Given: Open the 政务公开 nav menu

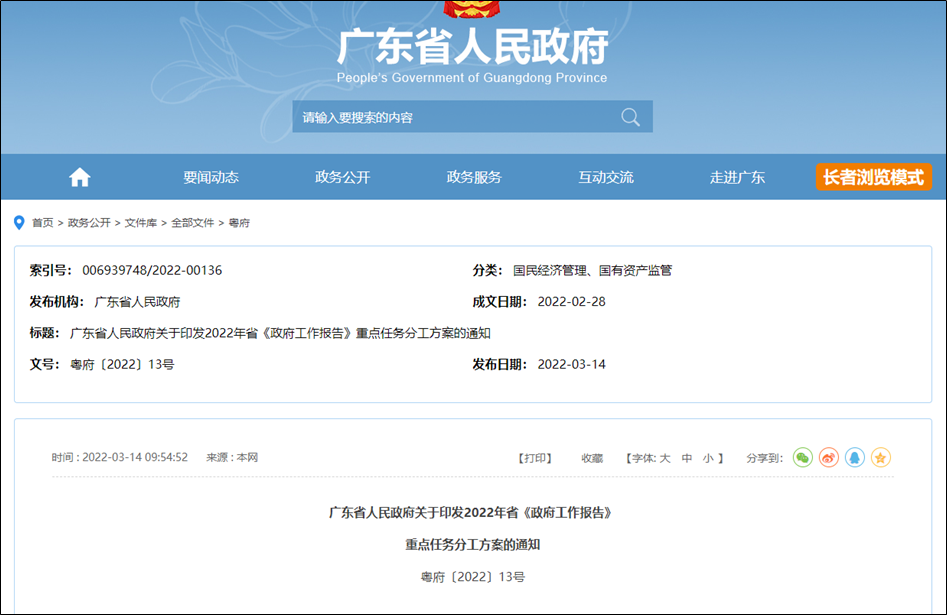Looking at the screenshot, I should [342, 177].
